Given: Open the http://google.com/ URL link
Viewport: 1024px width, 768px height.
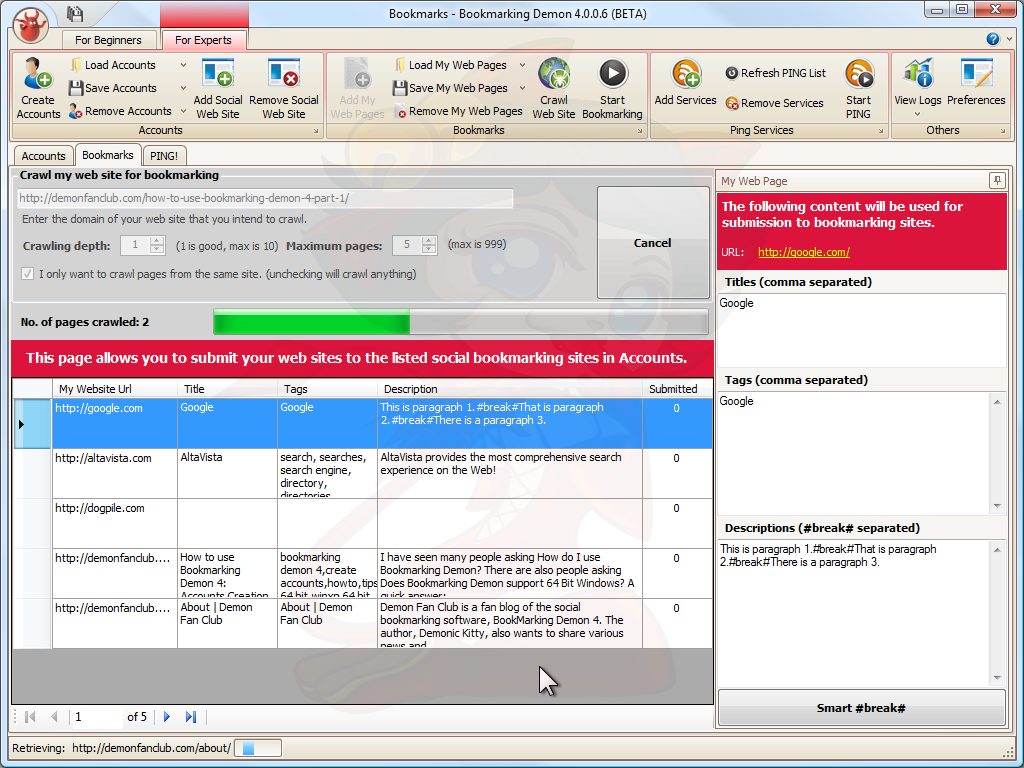Looking at the screenshot, I should tap(804, 252).
